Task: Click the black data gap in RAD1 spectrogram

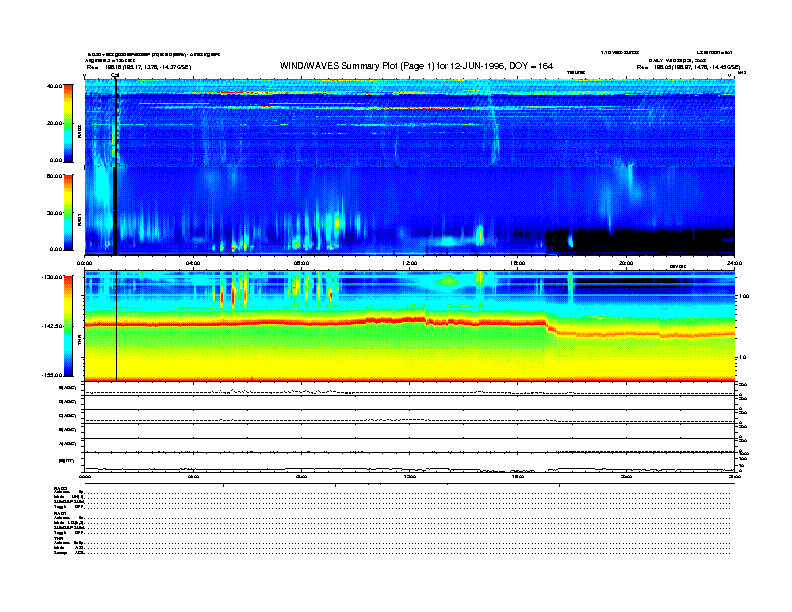Action: (640, 241)
